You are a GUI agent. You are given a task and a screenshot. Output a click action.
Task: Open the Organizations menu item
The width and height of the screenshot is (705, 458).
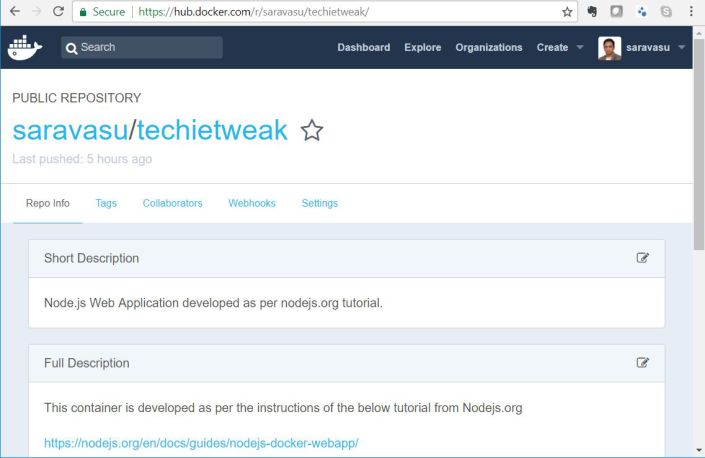coord(489,47)
